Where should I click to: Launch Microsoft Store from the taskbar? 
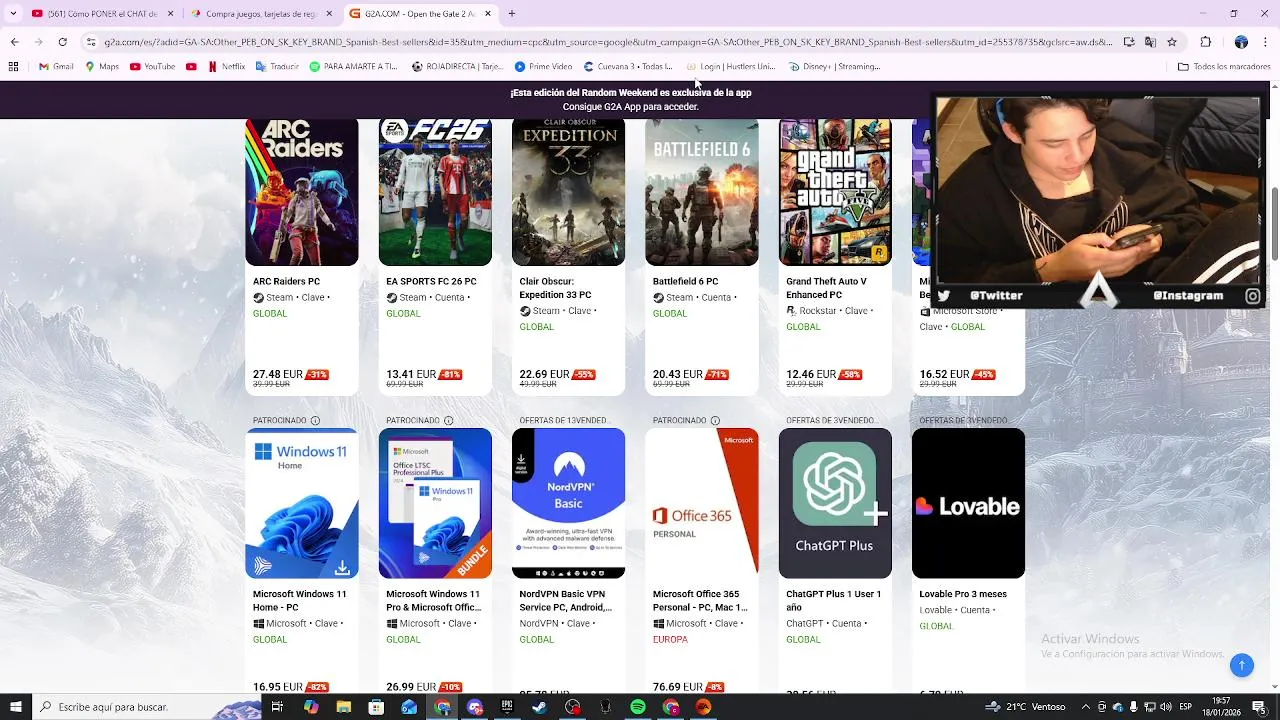click(x=376, y=707)
